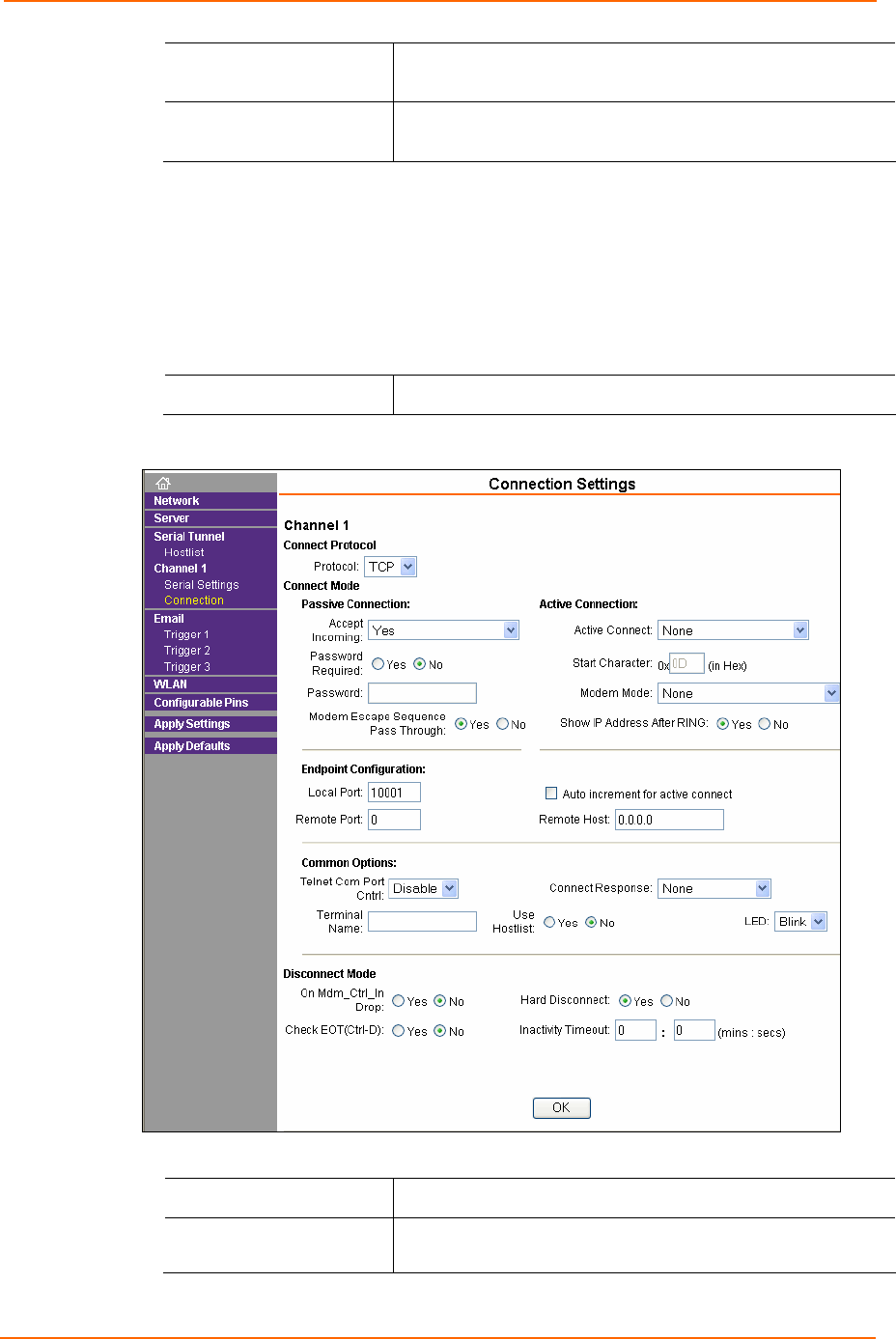Open Trigger 1 settings
This screenshot has width=896, height=1339.
point(186,635)
